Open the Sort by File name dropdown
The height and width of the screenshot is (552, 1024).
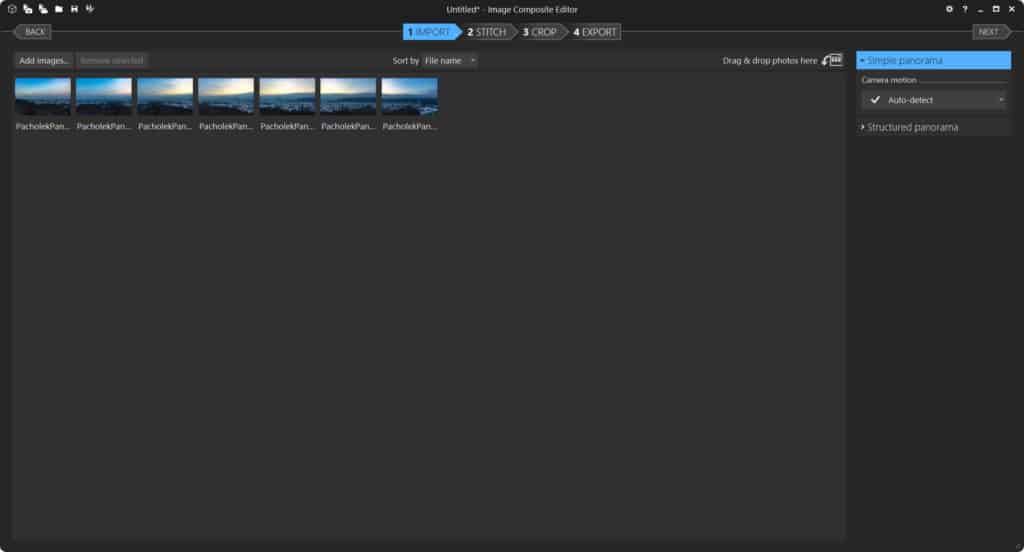[449, 60]
